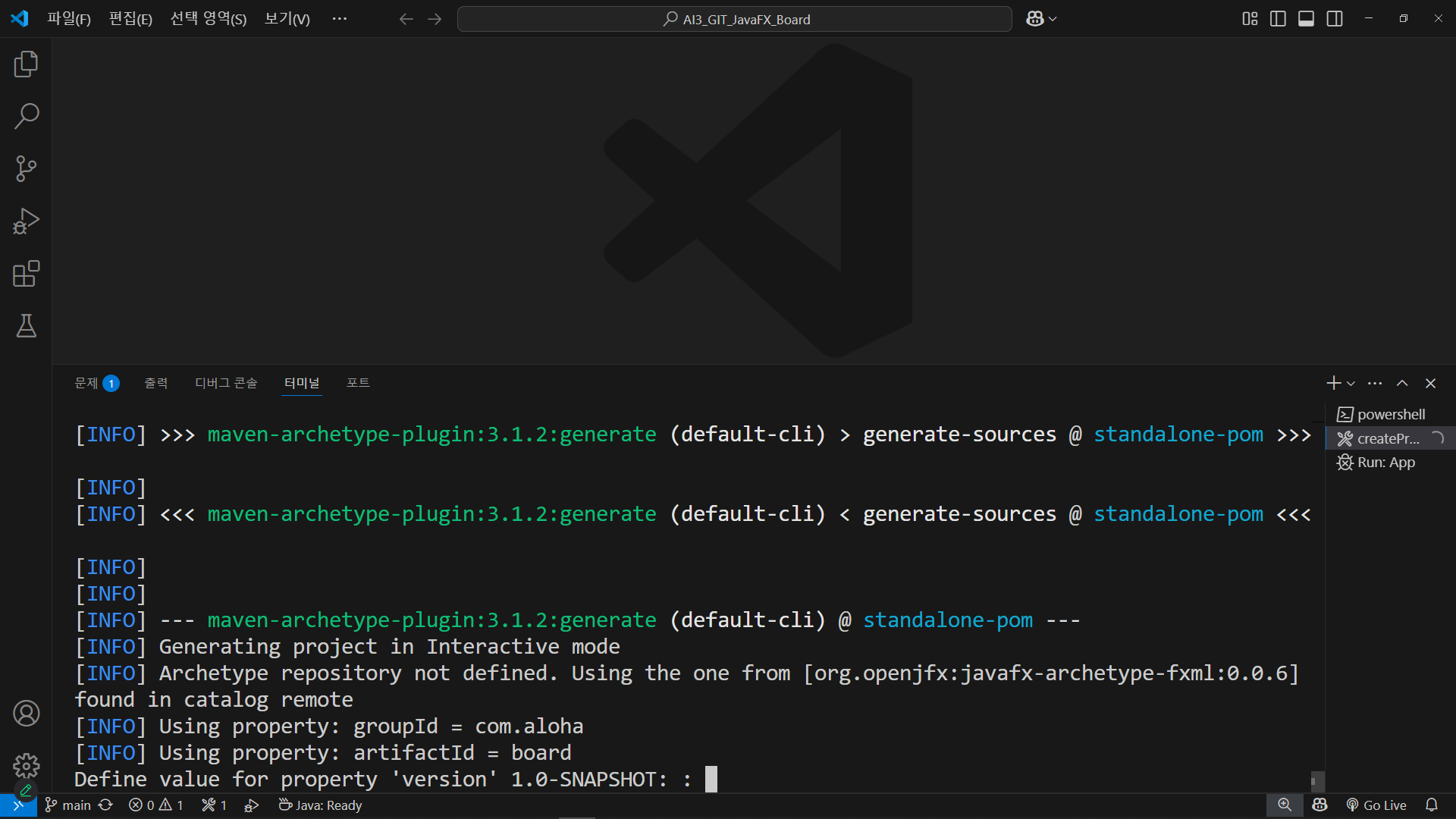Synchronize changes icon in status bar
This screenshot has height=819, width=1456.
click(106, 805)
